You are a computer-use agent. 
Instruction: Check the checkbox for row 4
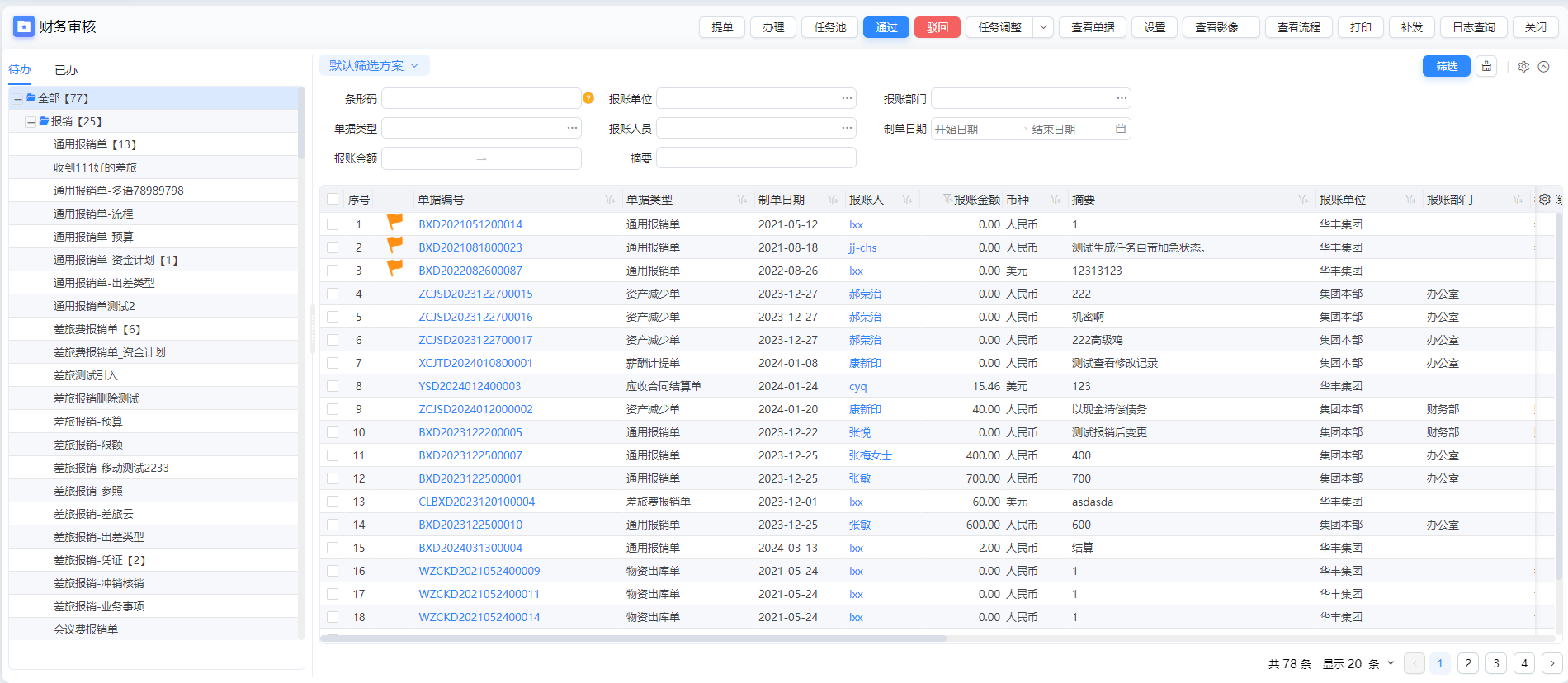click(333, 294)
